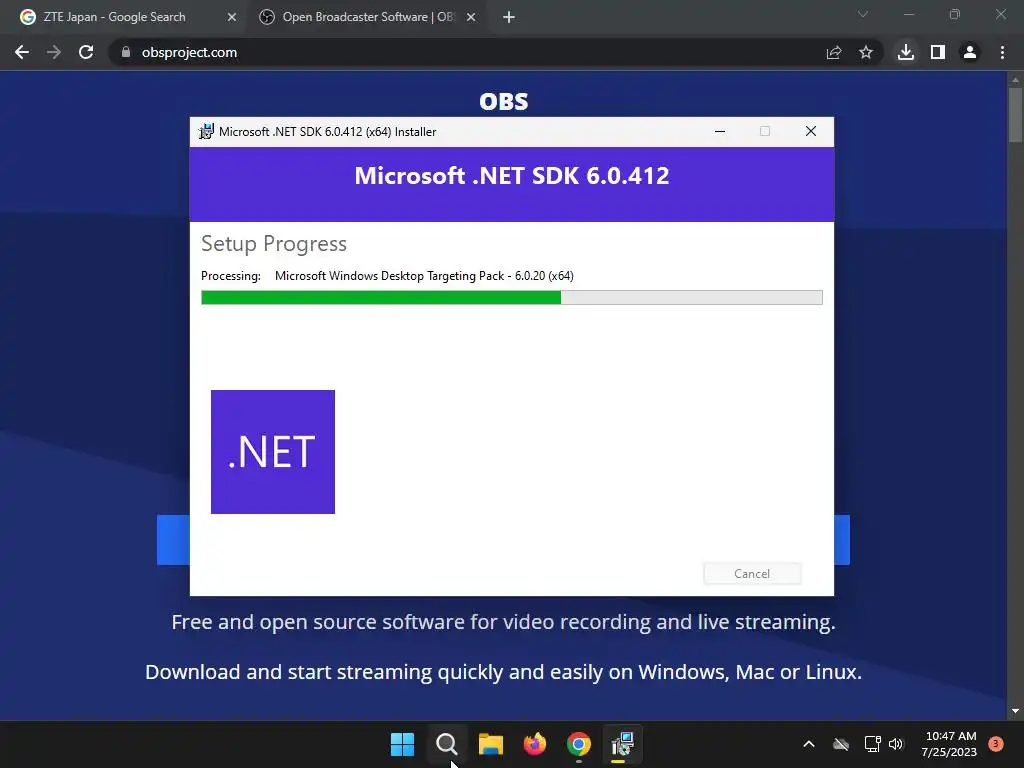Close the .NET SDK installer window

[x=810, y=131]
